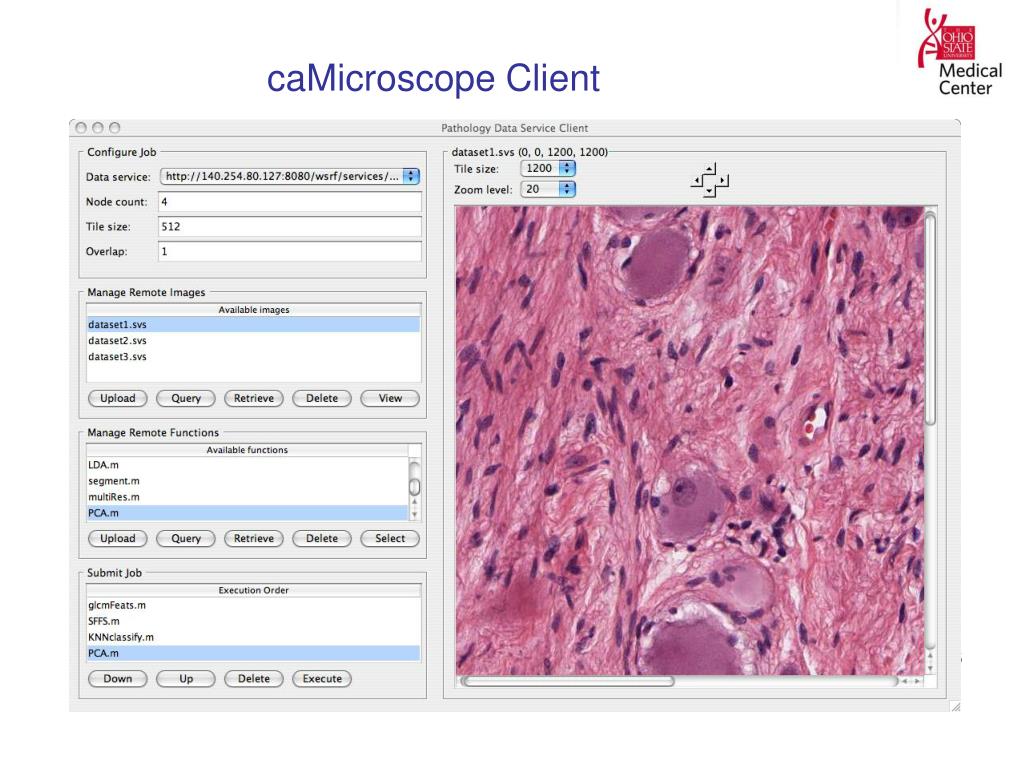
Task: Click Delete under Manage Remote Functions
Action: 322,539
